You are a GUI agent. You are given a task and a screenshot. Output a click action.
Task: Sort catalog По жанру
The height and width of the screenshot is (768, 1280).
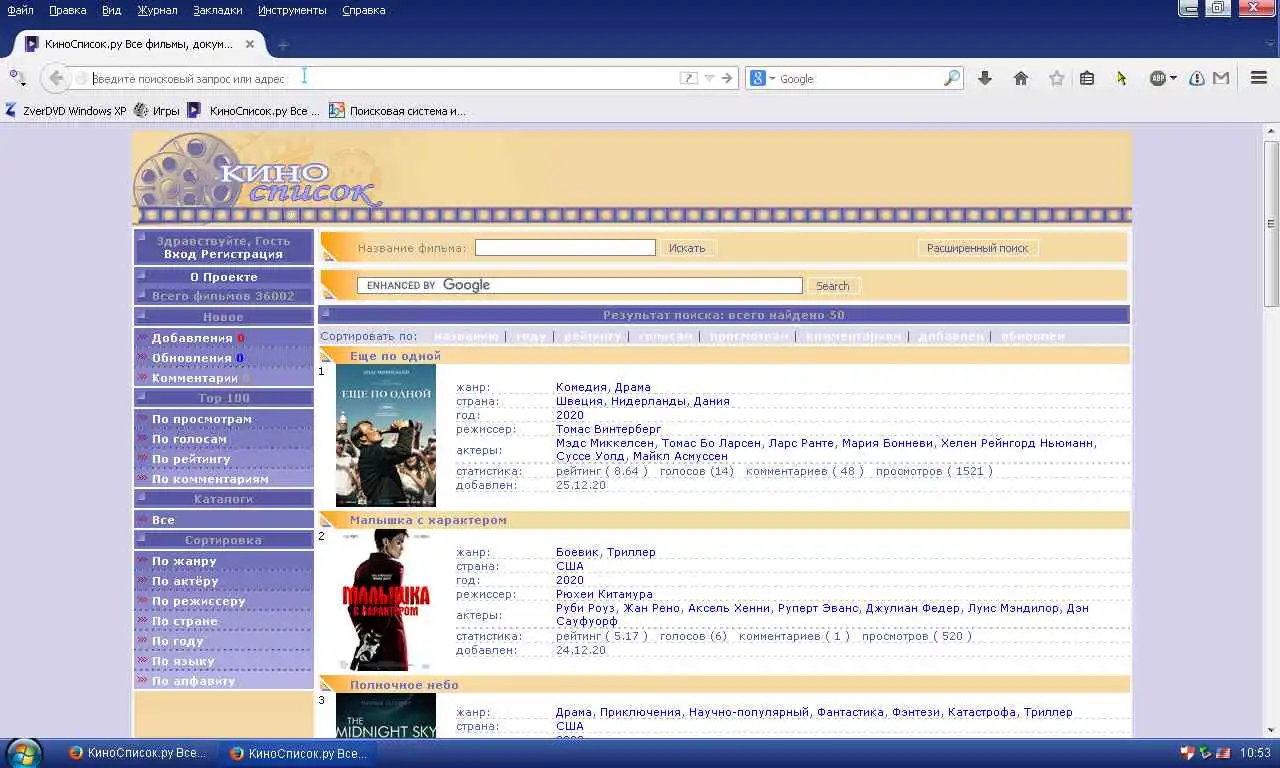[x=184, y=561]
